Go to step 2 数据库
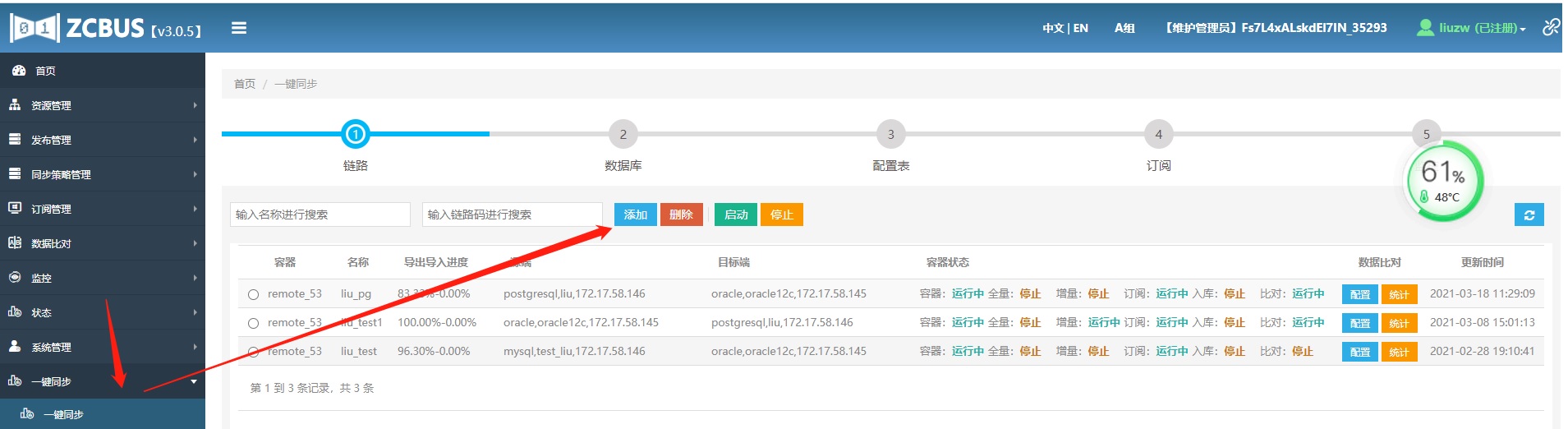The height and width of the screenshot is (429, 1568). [x=623, y=134]
